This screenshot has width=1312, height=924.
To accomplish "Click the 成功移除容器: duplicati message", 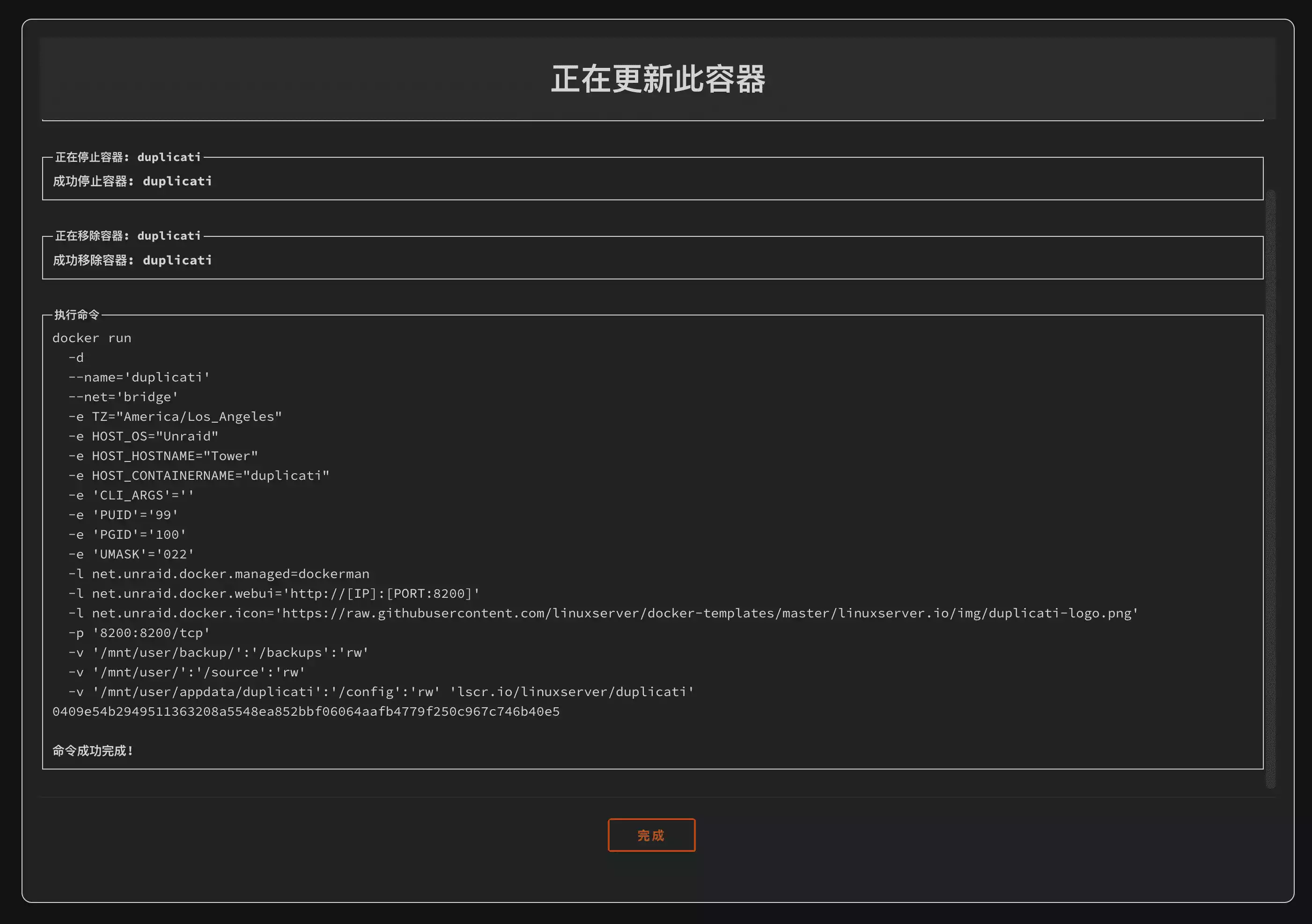I will coord(133,260).
